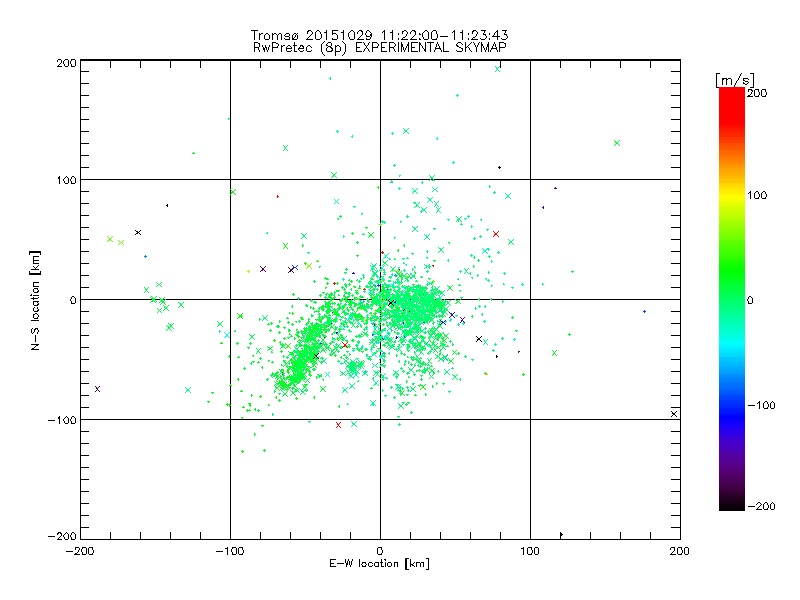Click the isolated green X marker in the upper-right quadrant

[617, 143]
